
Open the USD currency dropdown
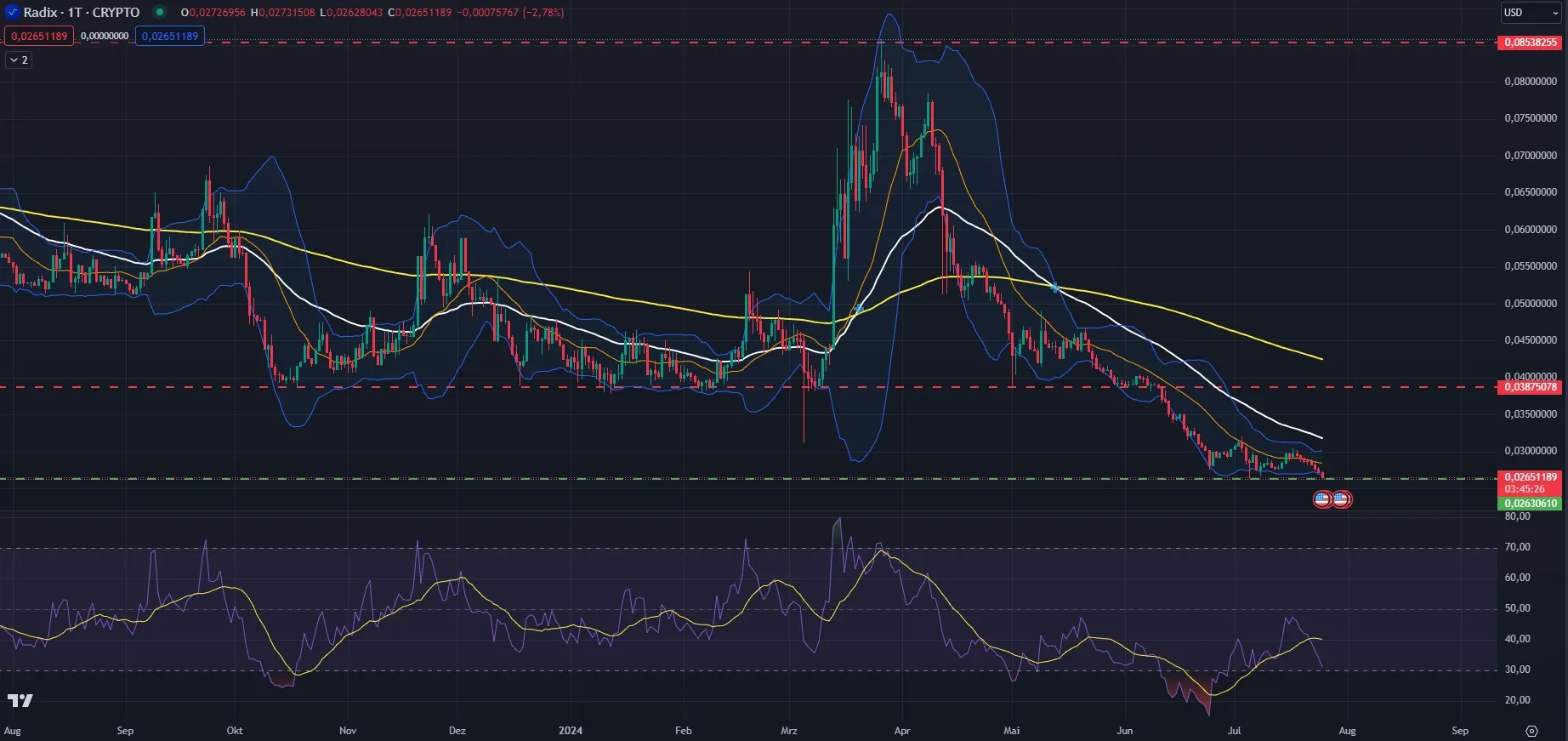click(x=1530, y=13)
